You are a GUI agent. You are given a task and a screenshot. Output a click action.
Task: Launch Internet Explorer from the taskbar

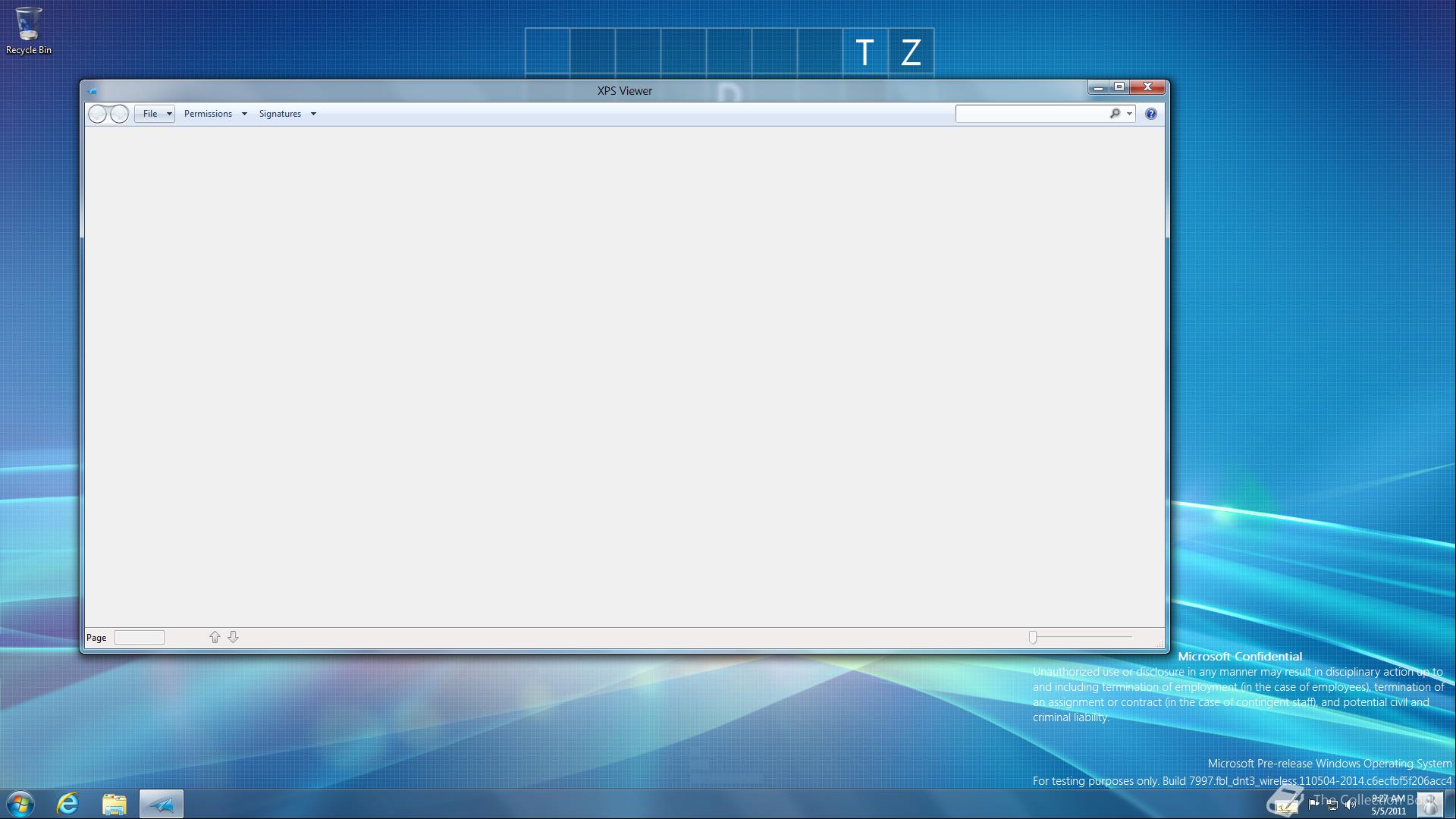(x=68, y=804)
